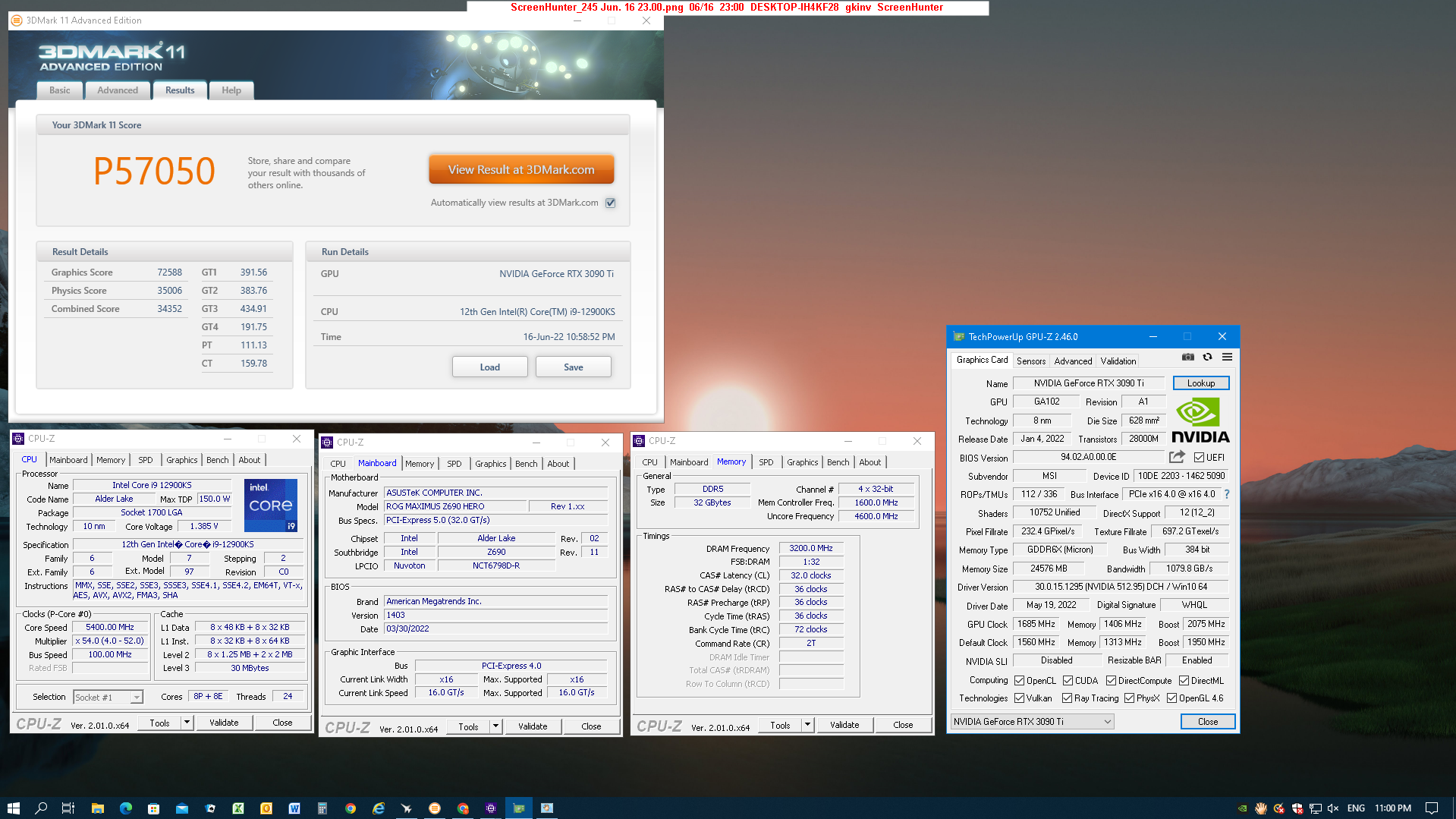Image resolution: width=1456 pixels, height=819 pixels.
Task: Open Graphics tab in CPU-Z CPU window
Action: point(182,460)
